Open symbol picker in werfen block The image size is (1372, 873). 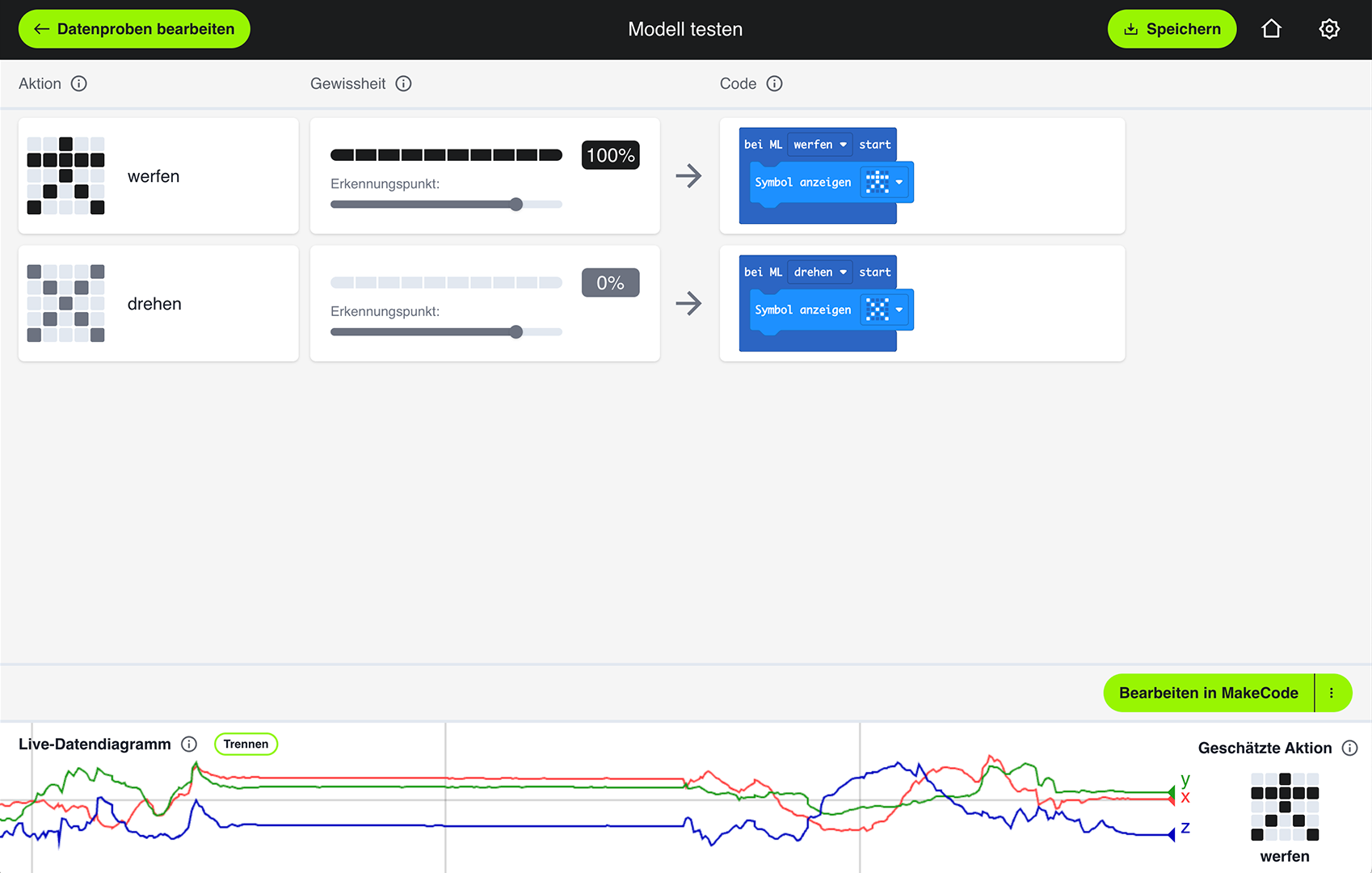[885, 183]
